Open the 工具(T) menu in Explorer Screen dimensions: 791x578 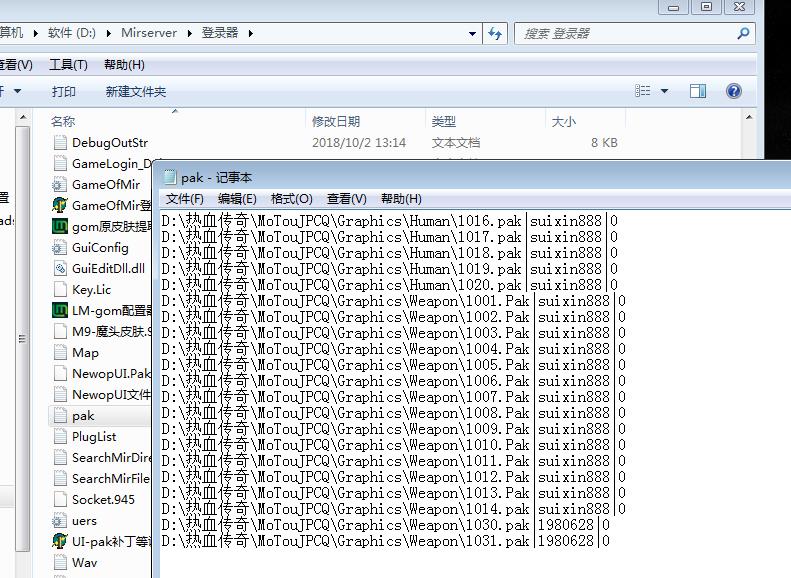[68, 65]
